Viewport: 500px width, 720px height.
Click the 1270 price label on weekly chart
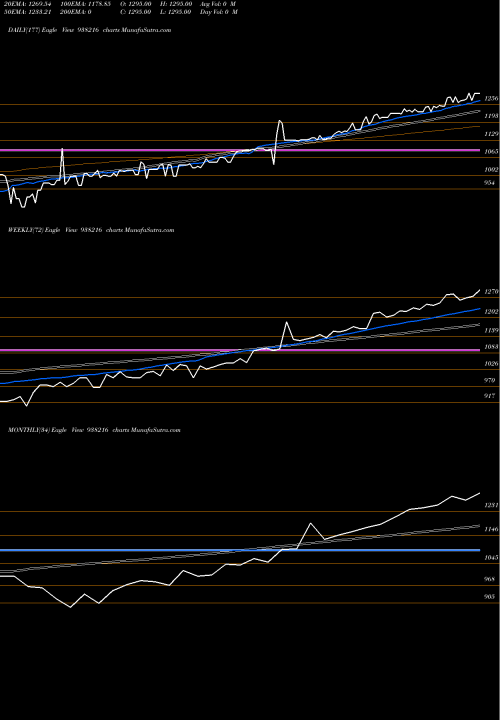[x=492, y=292]
